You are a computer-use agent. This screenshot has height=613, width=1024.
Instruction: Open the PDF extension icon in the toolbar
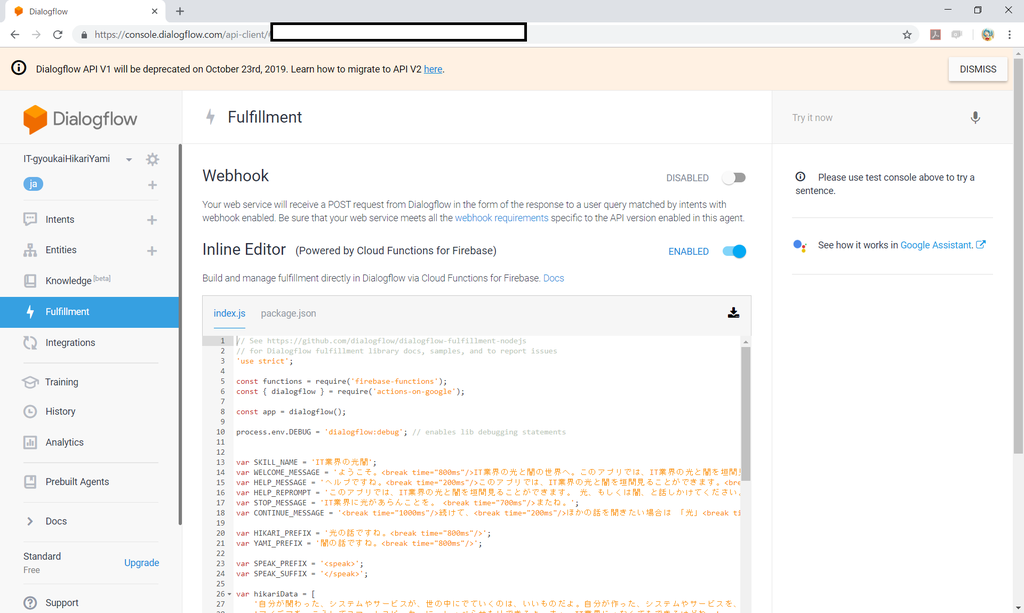point(935,35)
